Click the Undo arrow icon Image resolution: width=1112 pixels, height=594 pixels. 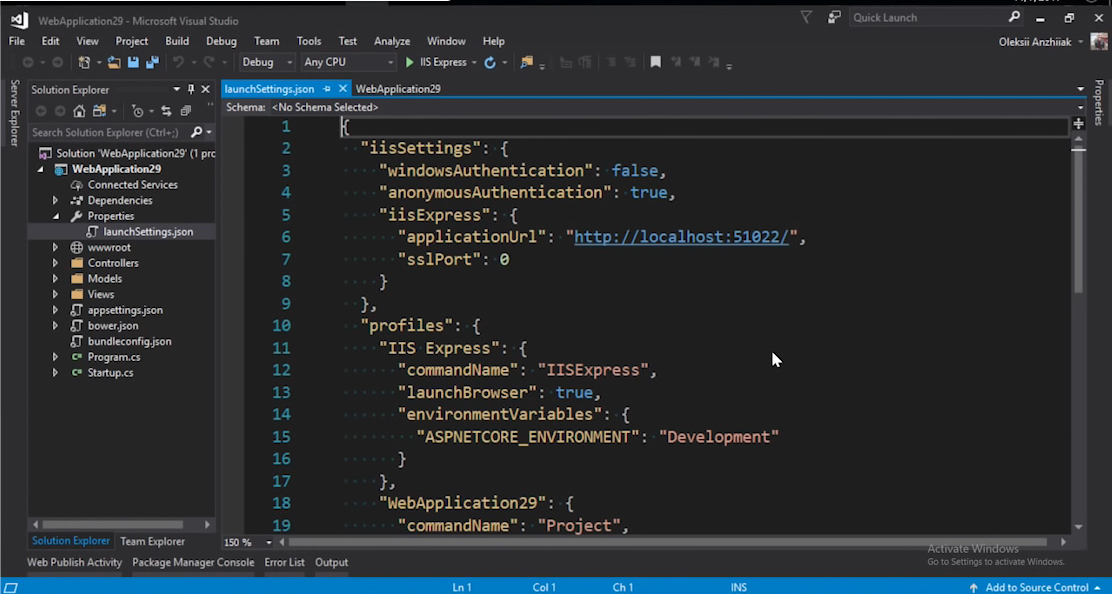tap(179, 62)
